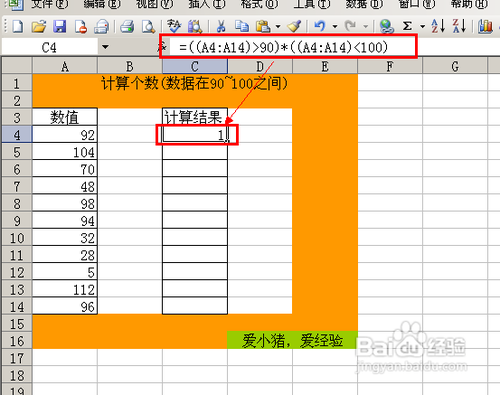Click the mail envelope document icon beside Permission
500x395 pixels.
[x=101, y=26]
